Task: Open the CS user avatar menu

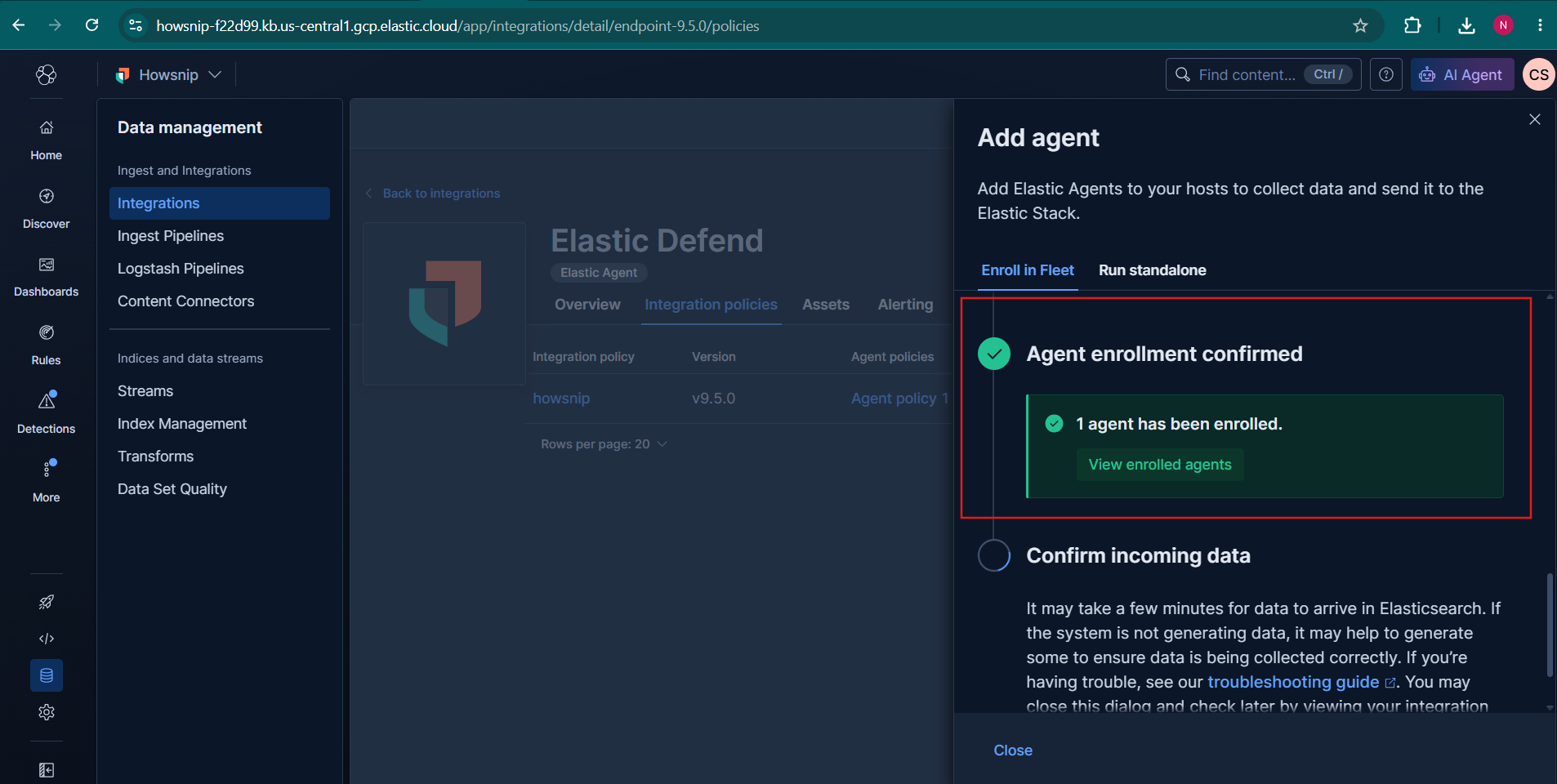Action: coord(1539,75)
